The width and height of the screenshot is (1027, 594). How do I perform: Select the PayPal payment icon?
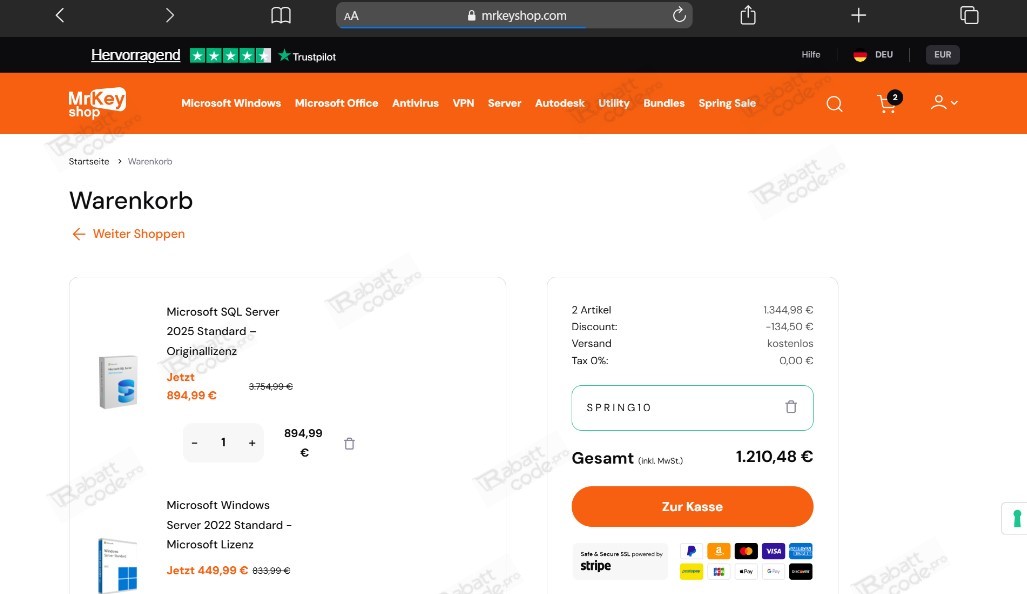(690, 551)
